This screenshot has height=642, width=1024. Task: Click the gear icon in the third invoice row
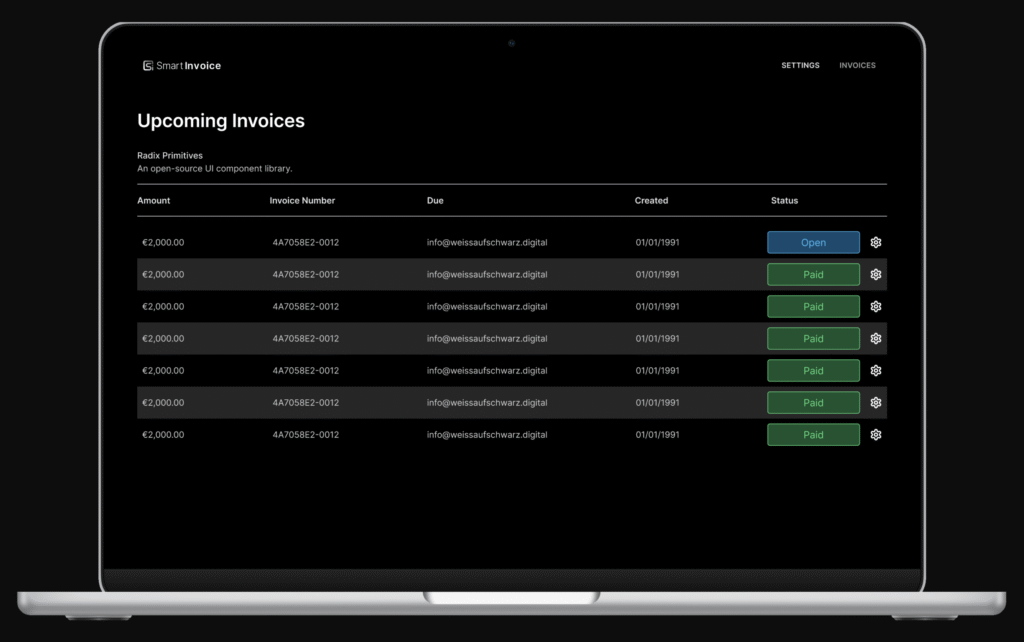876,307
